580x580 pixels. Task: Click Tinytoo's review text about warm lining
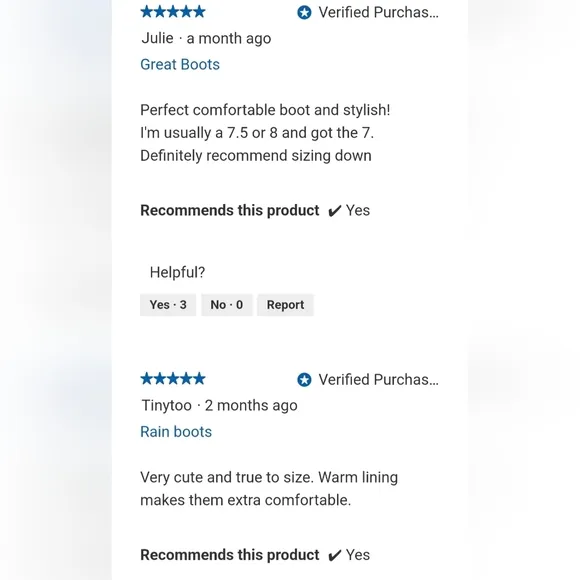click(269, 489)
